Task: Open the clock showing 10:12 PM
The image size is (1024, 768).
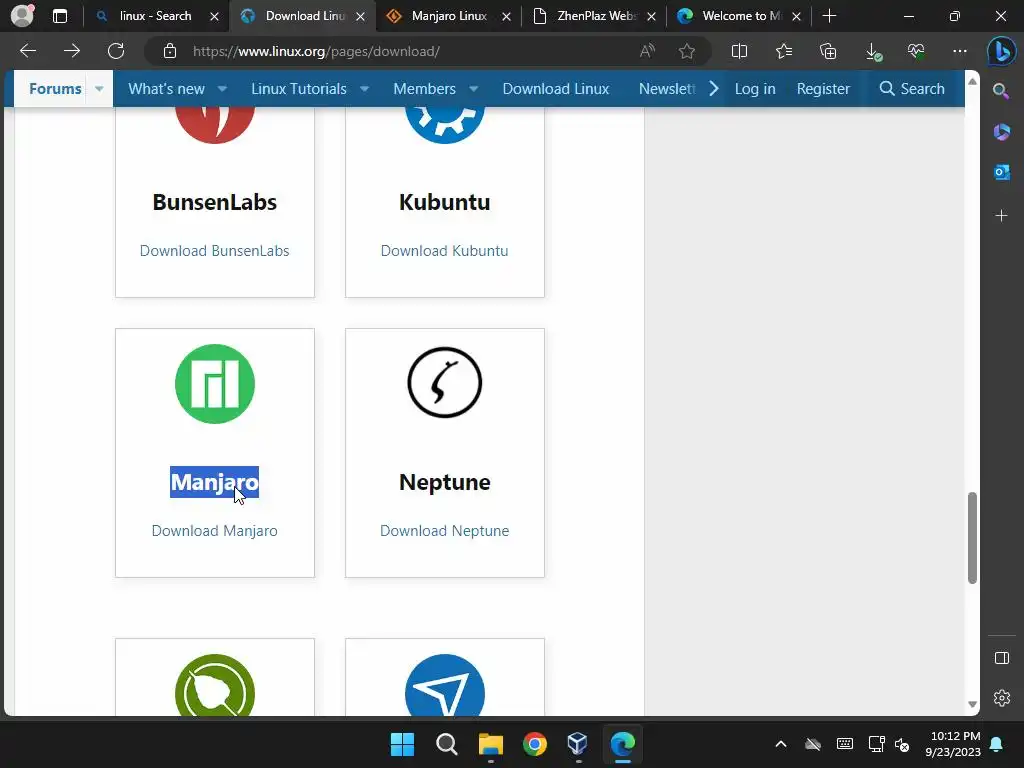Action: coord(953,744)
